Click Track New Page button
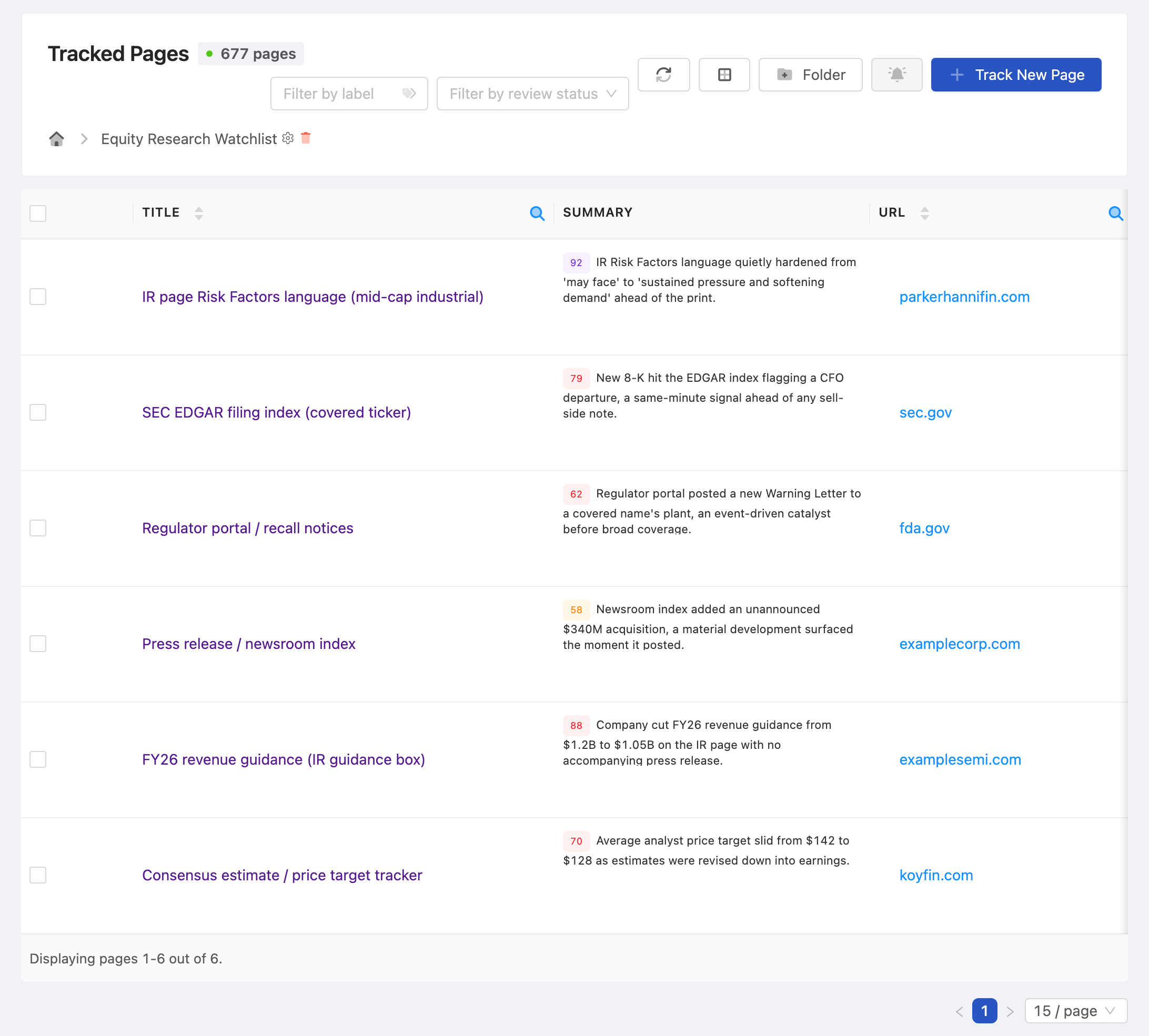Viewport: 1149px width, 1036px height. tap(1016, 75)
